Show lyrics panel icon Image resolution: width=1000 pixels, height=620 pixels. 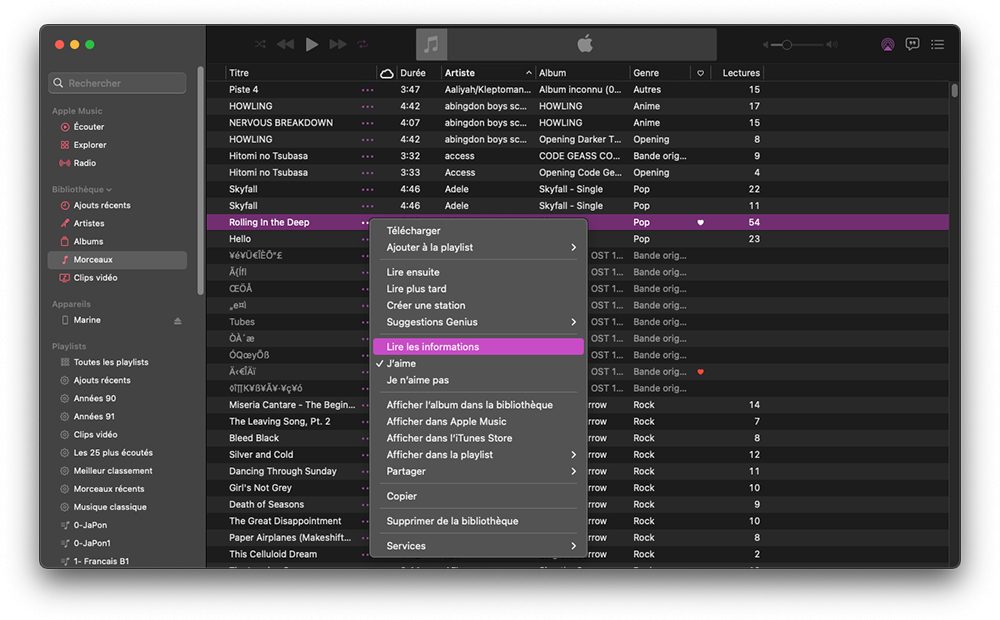[x=912, y=45]
